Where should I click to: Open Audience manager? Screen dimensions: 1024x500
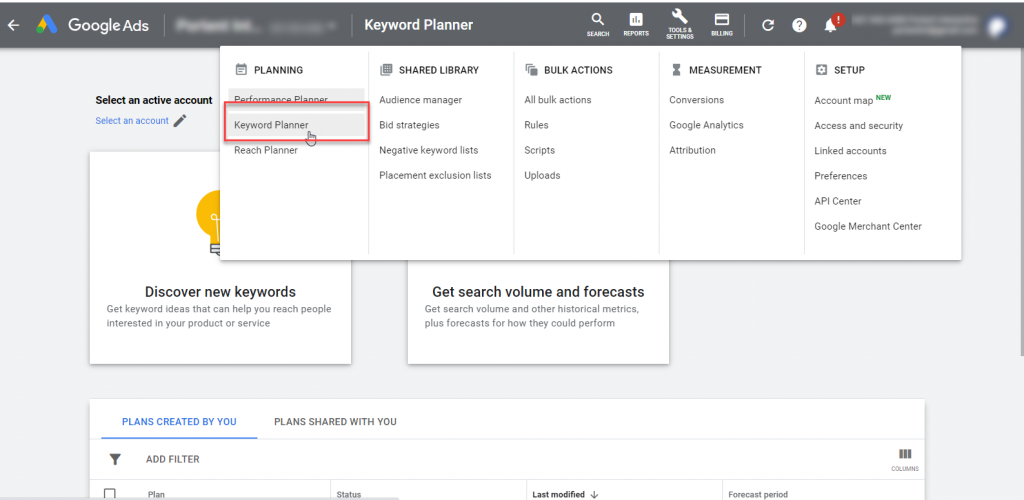tap(421, 100)
